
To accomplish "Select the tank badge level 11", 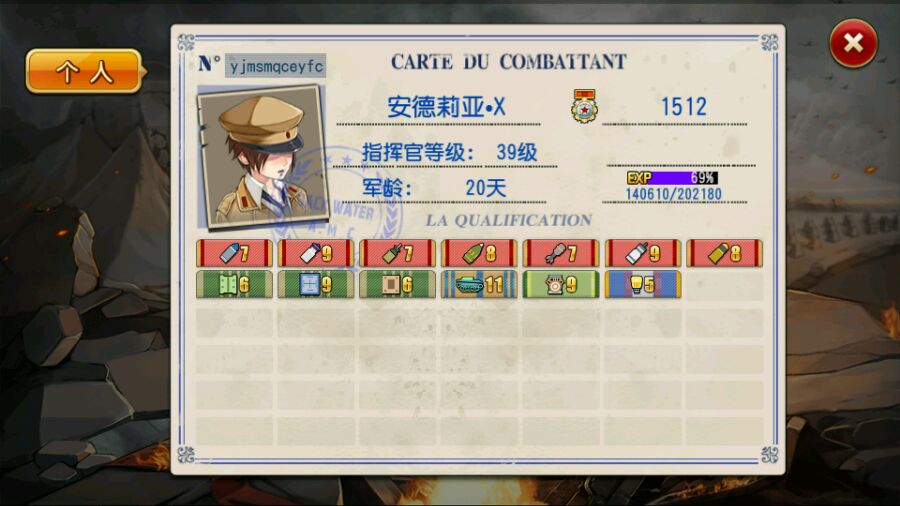I will coord(479,285).
